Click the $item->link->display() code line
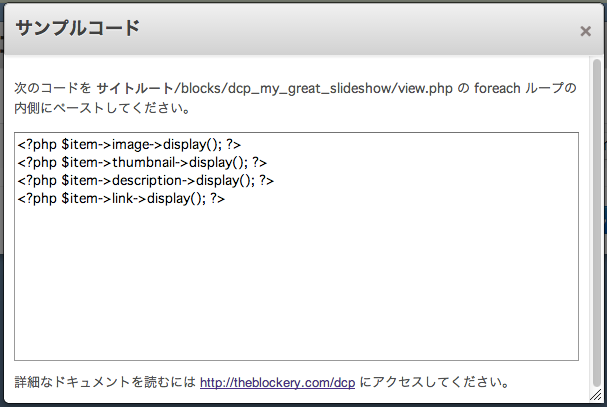The width and height of the screenshot is (607, 407). pos(121,199)
